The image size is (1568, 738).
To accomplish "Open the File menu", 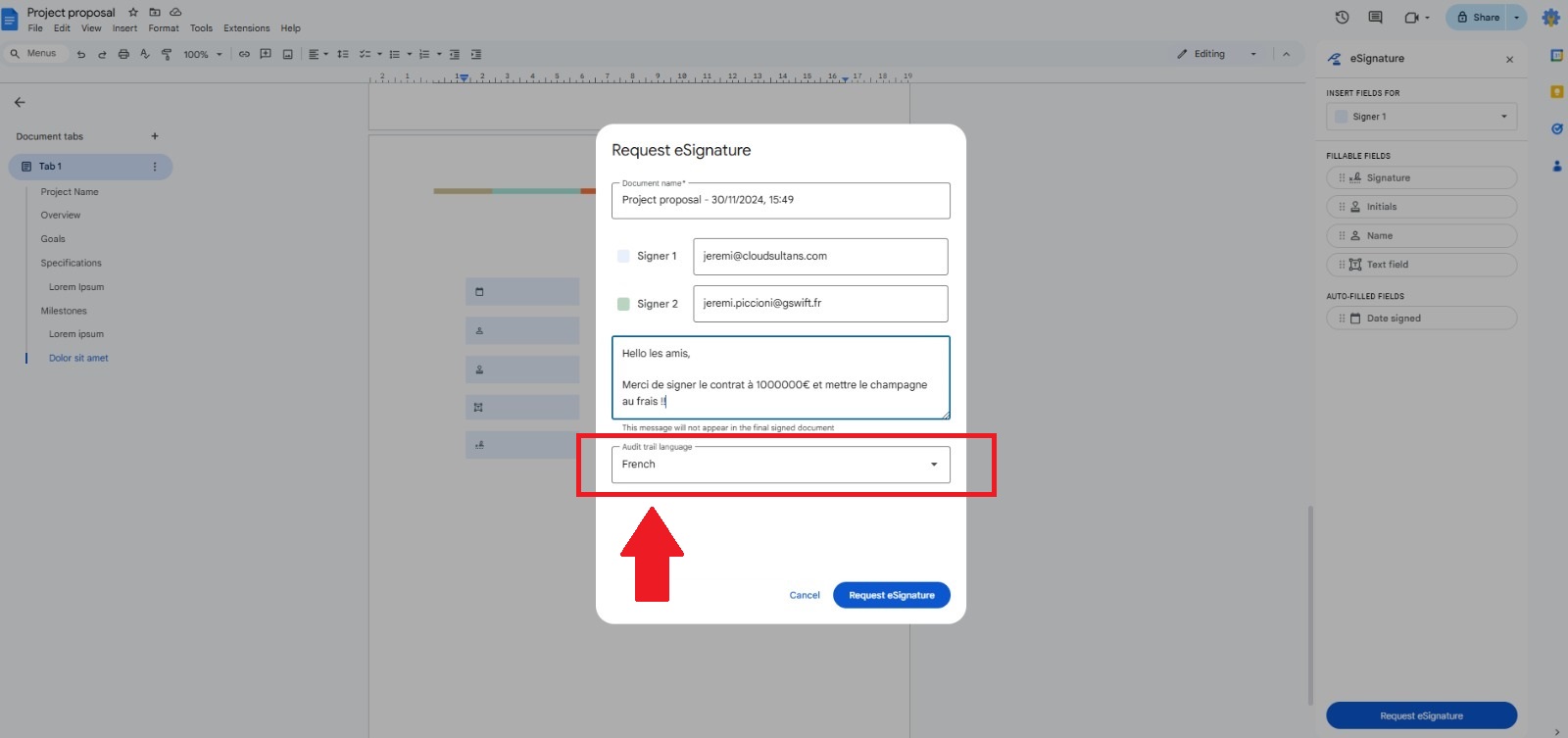I will [35, 28].
